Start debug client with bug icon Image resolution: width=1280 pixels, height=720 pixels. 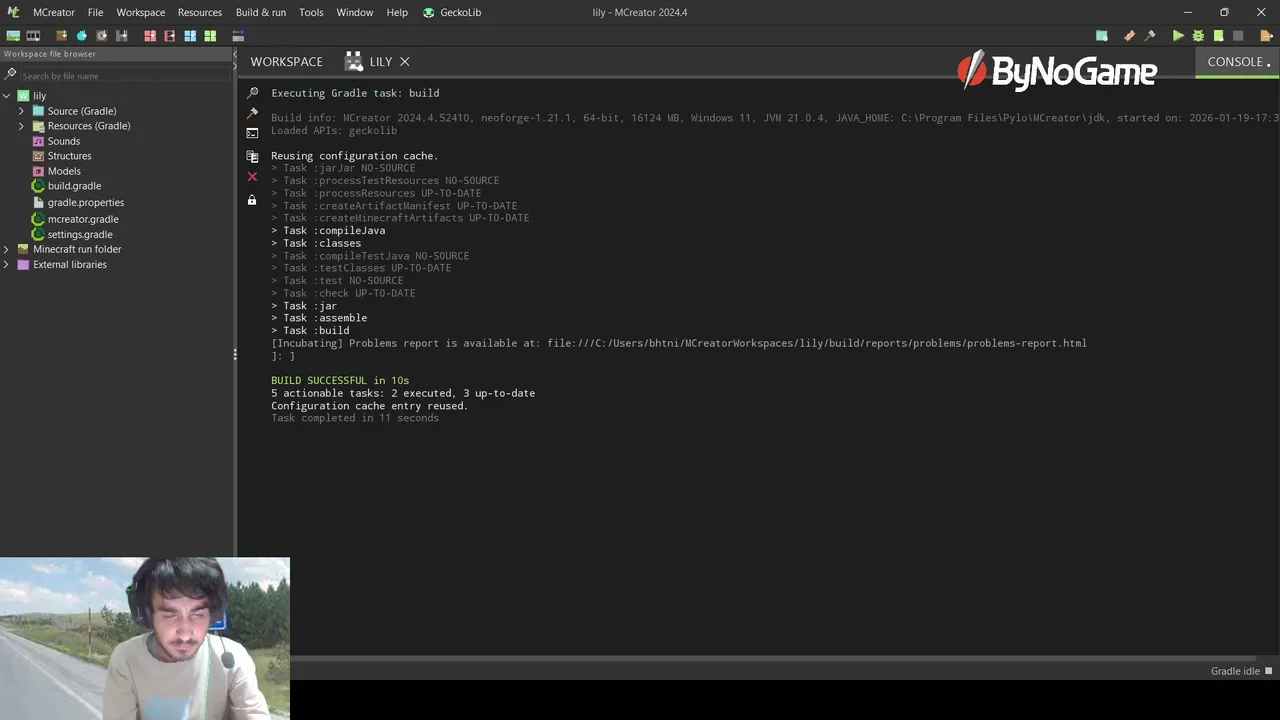point(1198,36)
